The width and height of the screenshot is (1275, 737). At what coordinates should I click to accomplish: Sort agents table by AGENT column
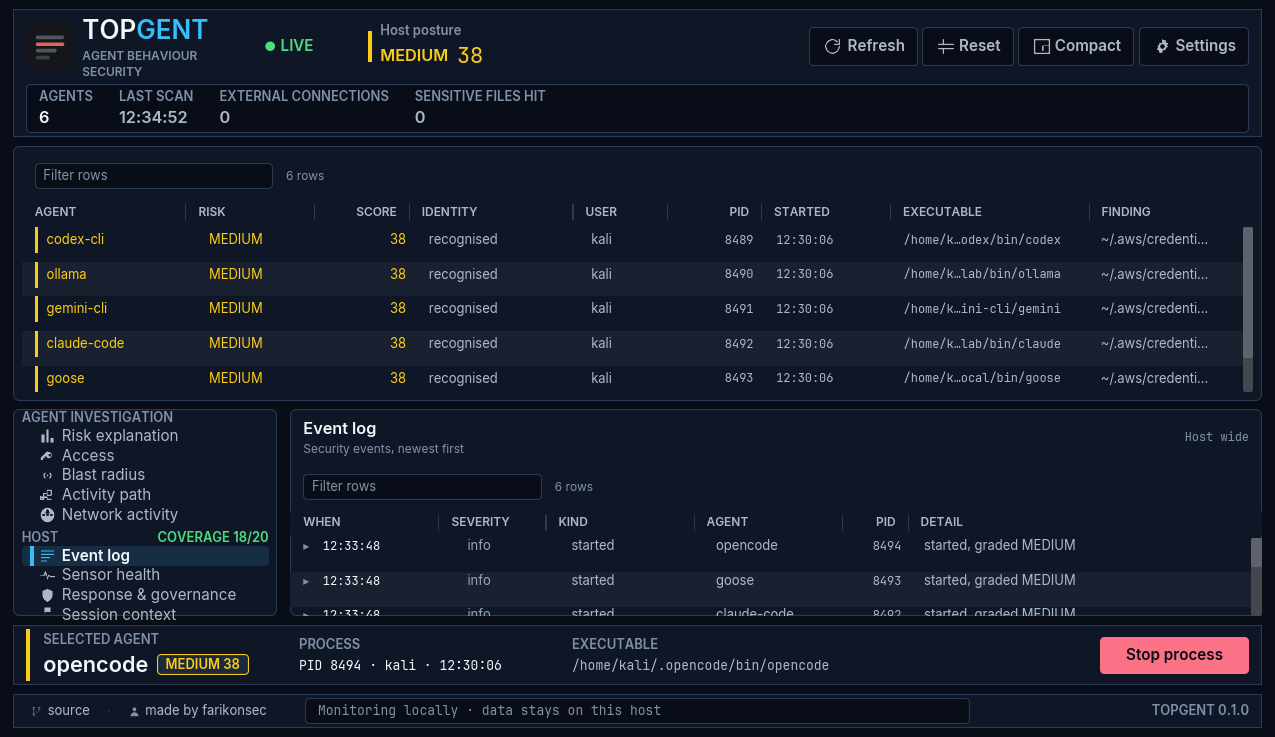[x=55, y=212]
